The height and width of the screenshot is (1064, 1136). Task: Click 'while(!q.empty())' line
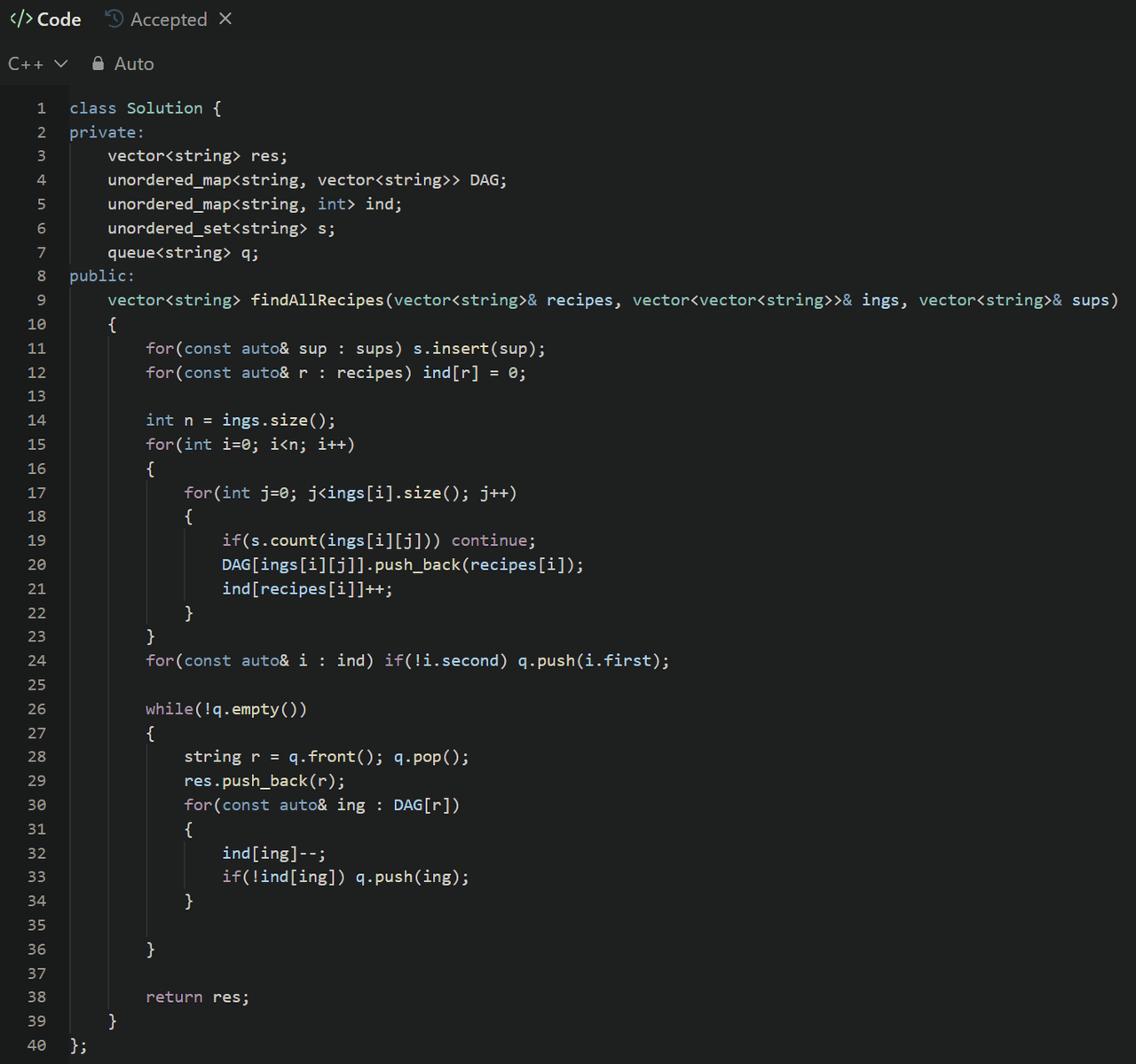pyautogui.click(x=226, y=709)
